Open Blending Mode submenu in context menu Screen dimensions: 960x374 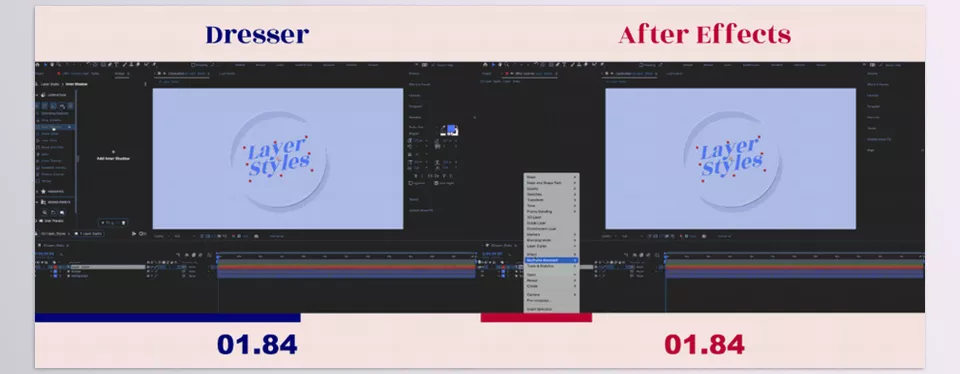[x=551, y=240]
